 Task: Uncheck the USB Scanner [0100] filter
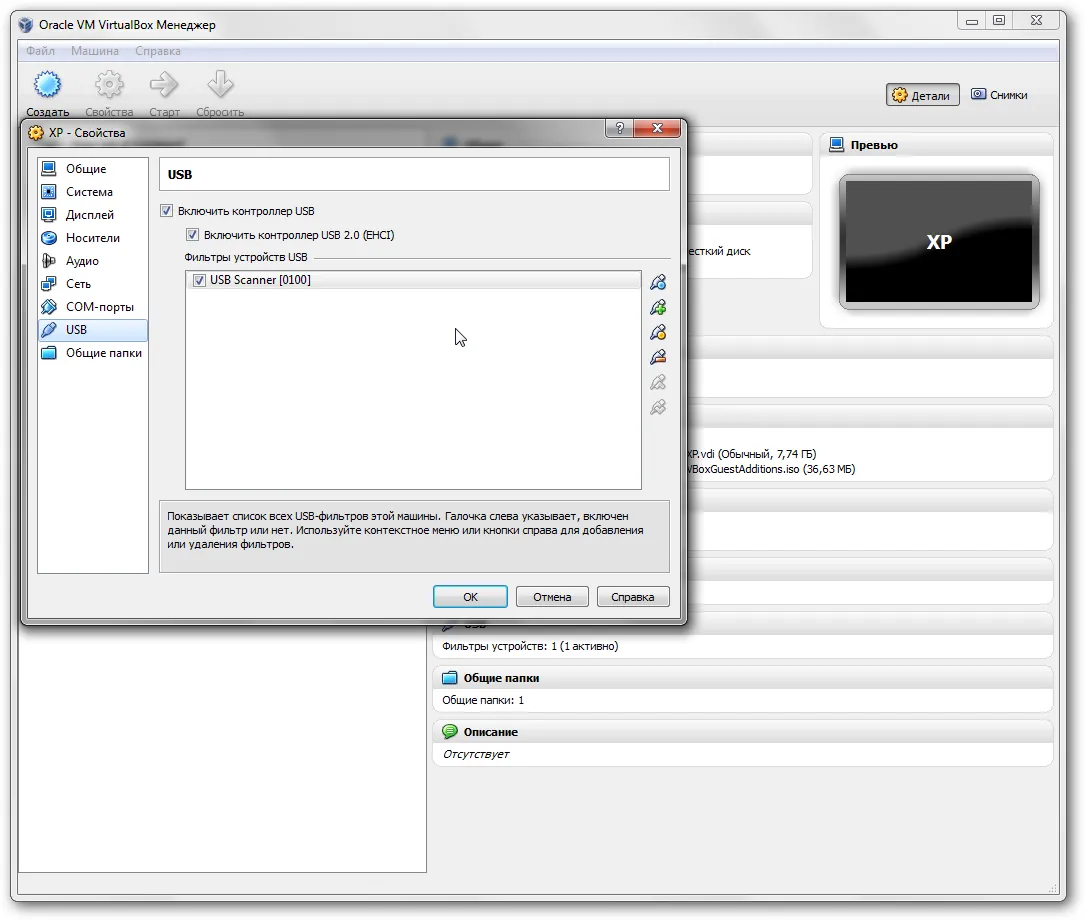pyautogui.click(x=199, y=280)
